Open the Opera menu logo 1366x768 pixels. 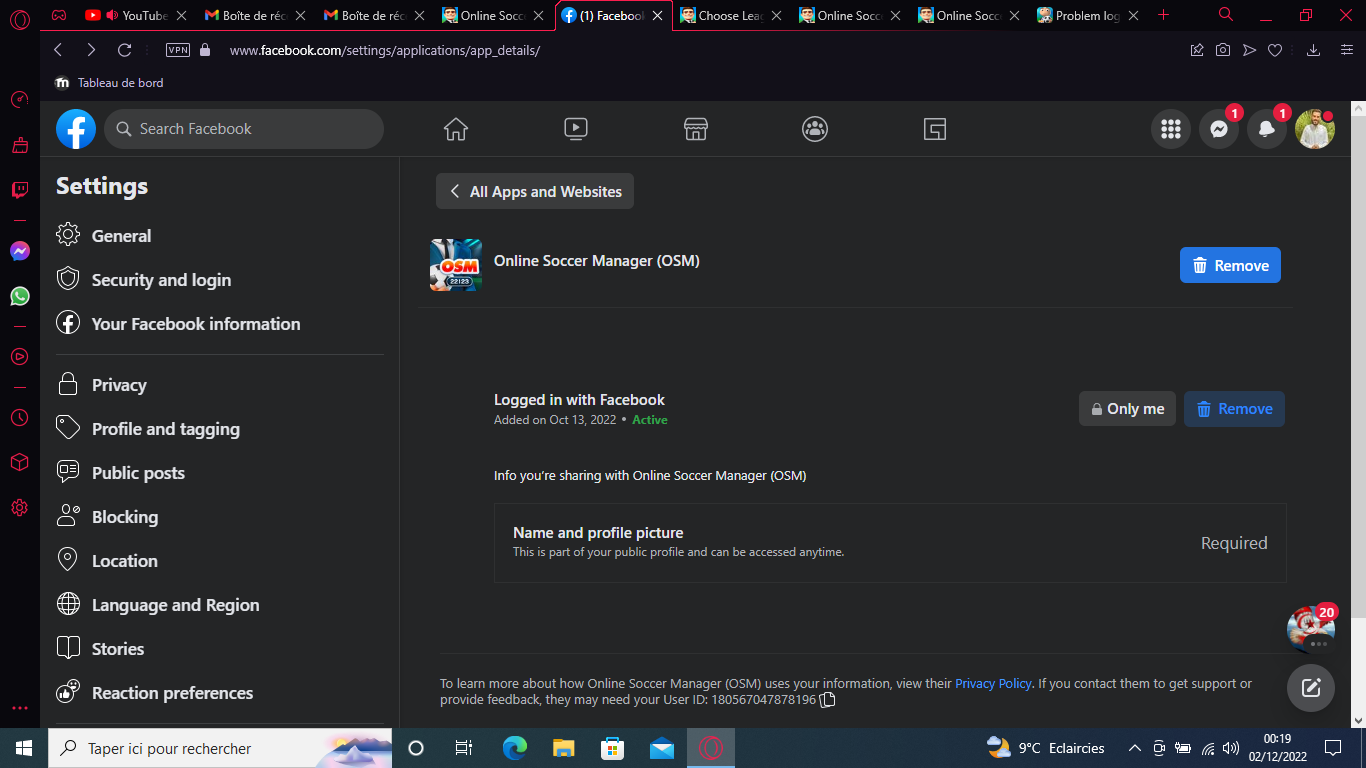(20, 18)
